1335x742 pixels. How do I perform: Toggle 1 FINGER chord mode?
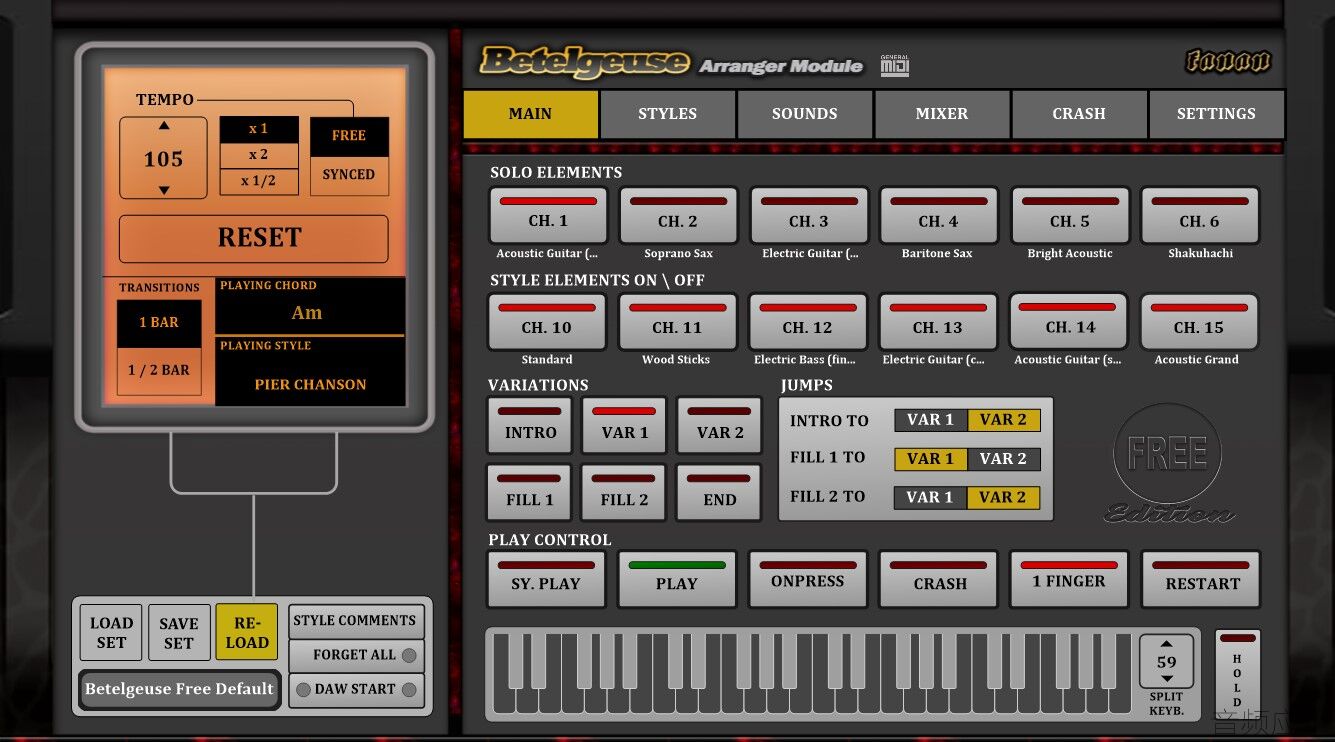[x=1069, y=579]
